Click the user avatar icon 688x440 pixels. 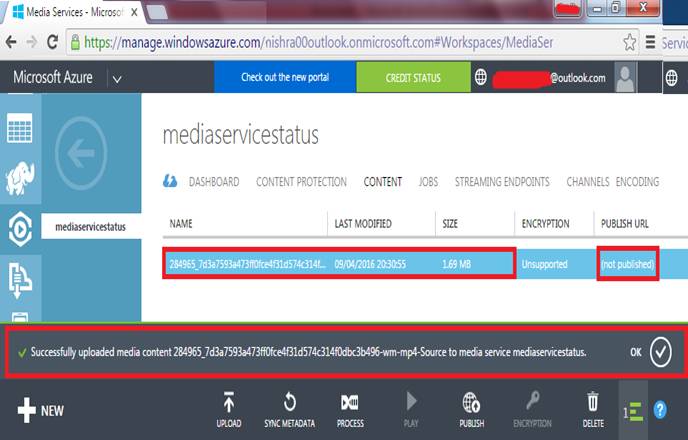(625, 77)
